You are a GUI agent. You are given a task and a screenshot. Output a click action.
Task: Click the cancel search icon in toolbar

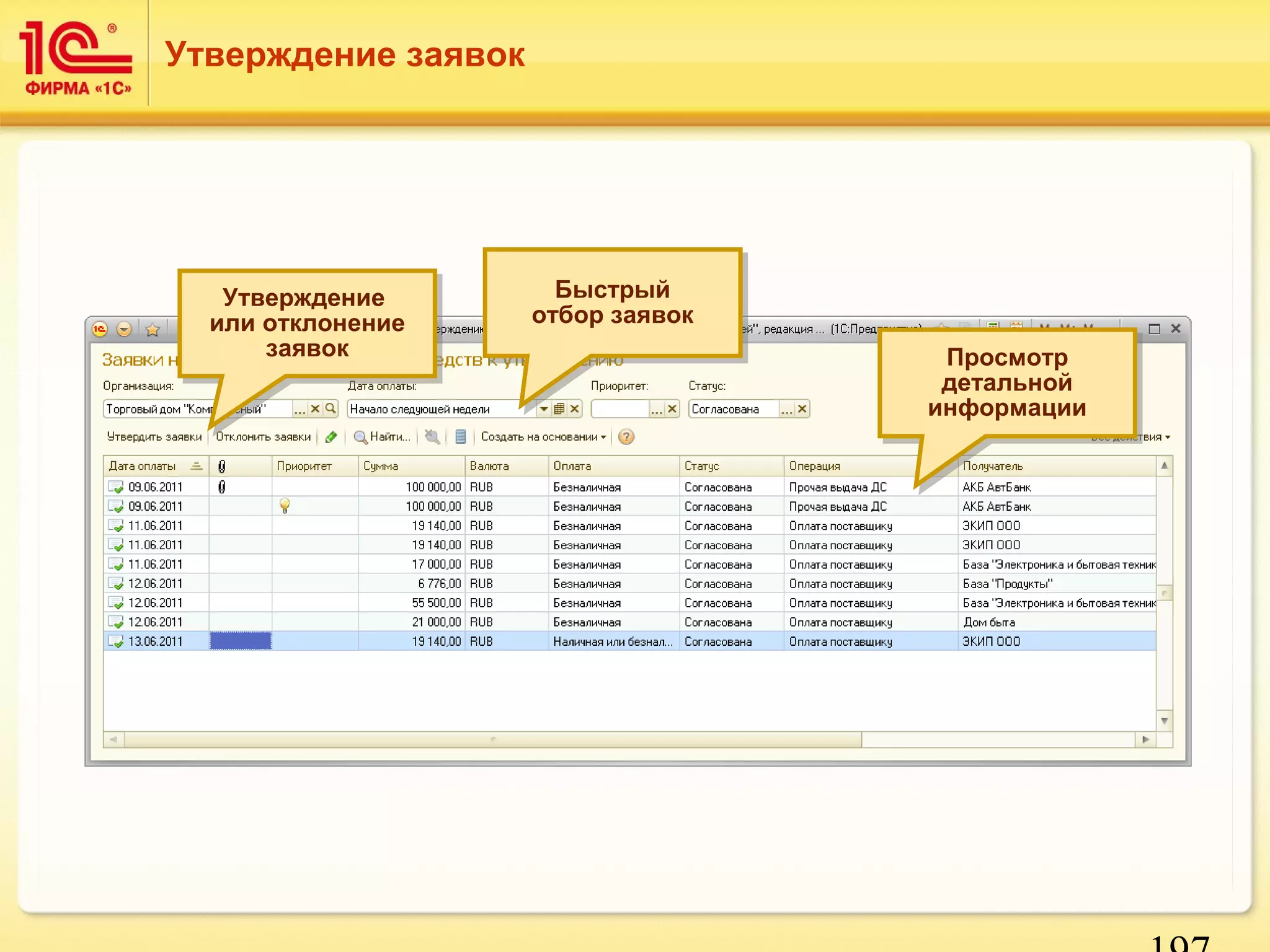click(x=432, y=437)
